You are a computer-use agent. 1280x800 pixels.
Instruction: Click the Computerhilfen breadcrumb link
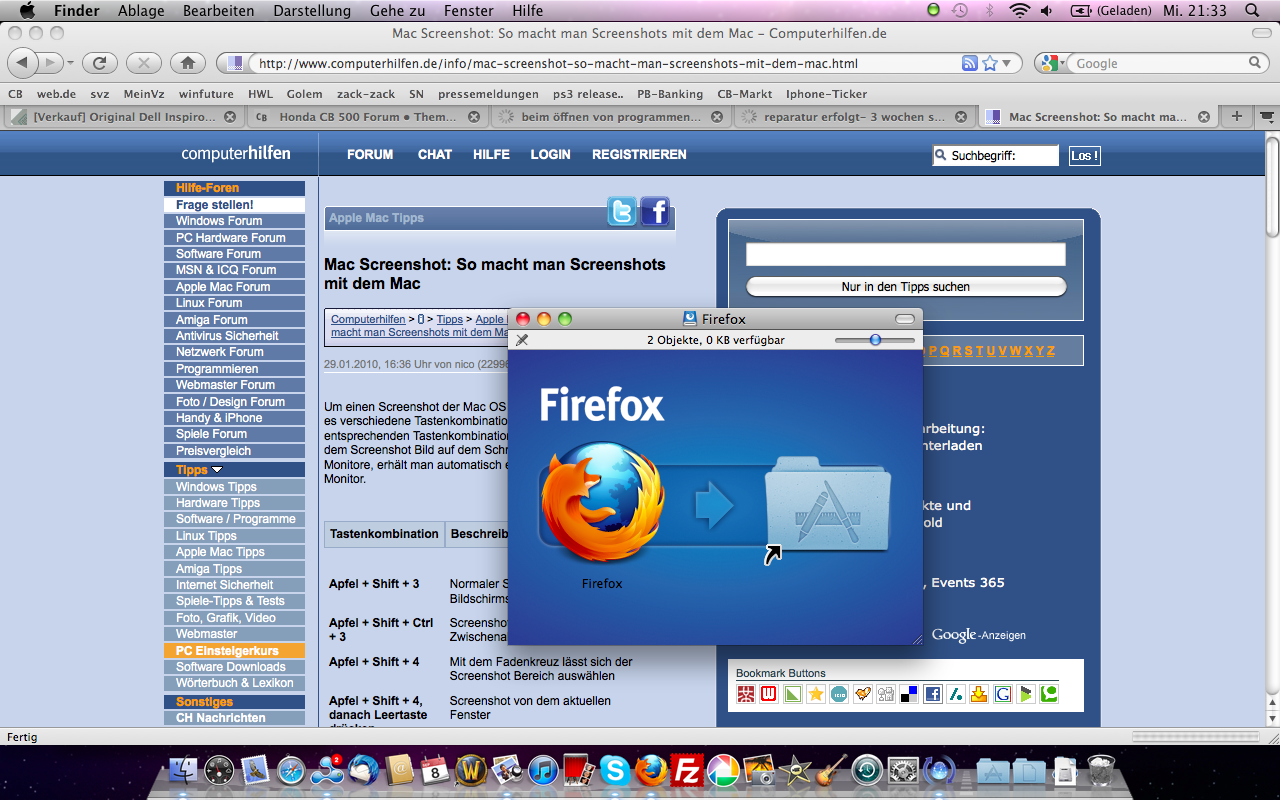368,320
